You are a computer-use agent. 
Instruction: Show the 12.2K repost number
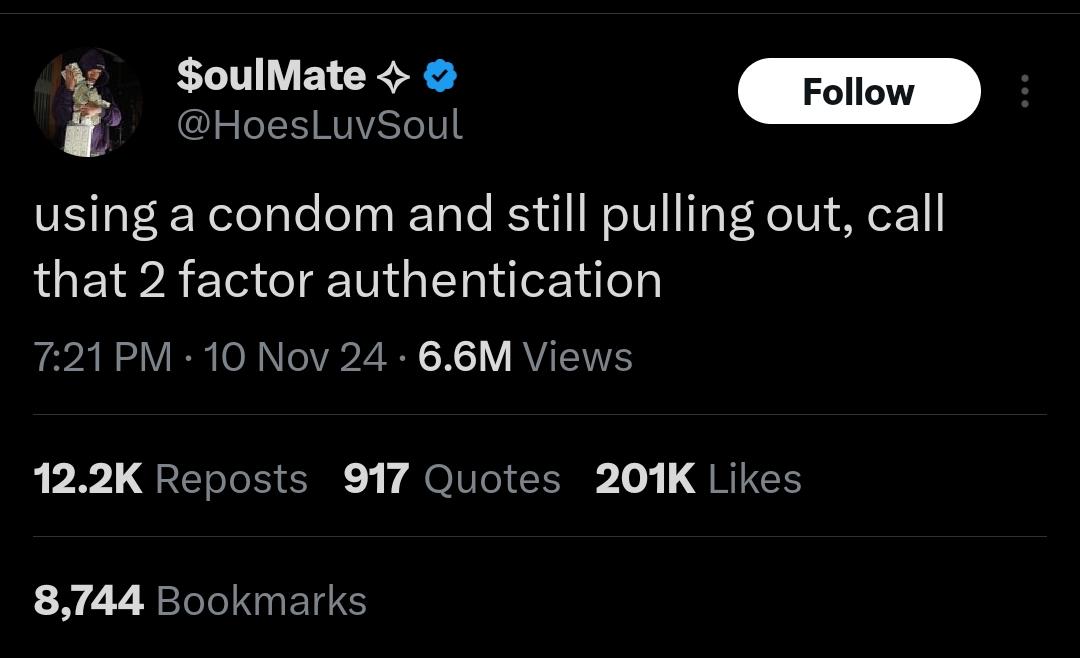(88, 479)
